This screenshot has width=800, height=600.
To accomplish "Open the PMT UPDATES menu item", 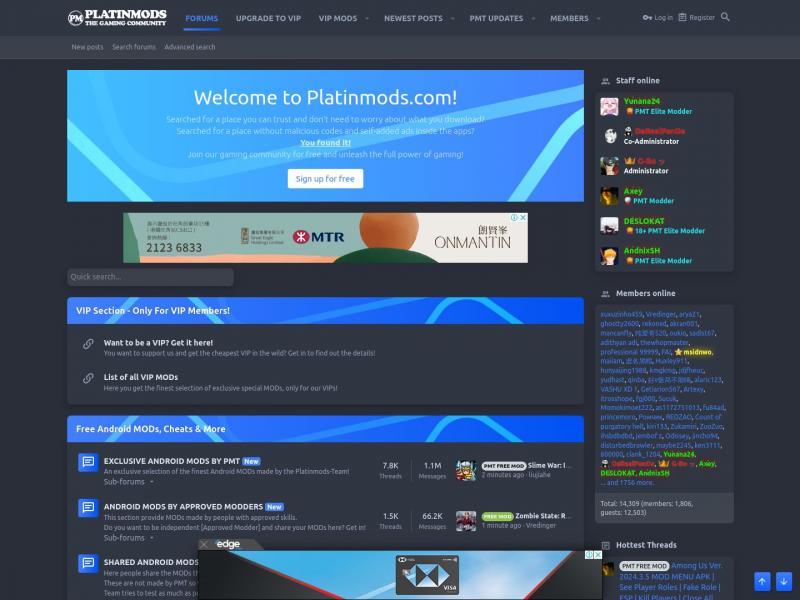I will 496,18.
